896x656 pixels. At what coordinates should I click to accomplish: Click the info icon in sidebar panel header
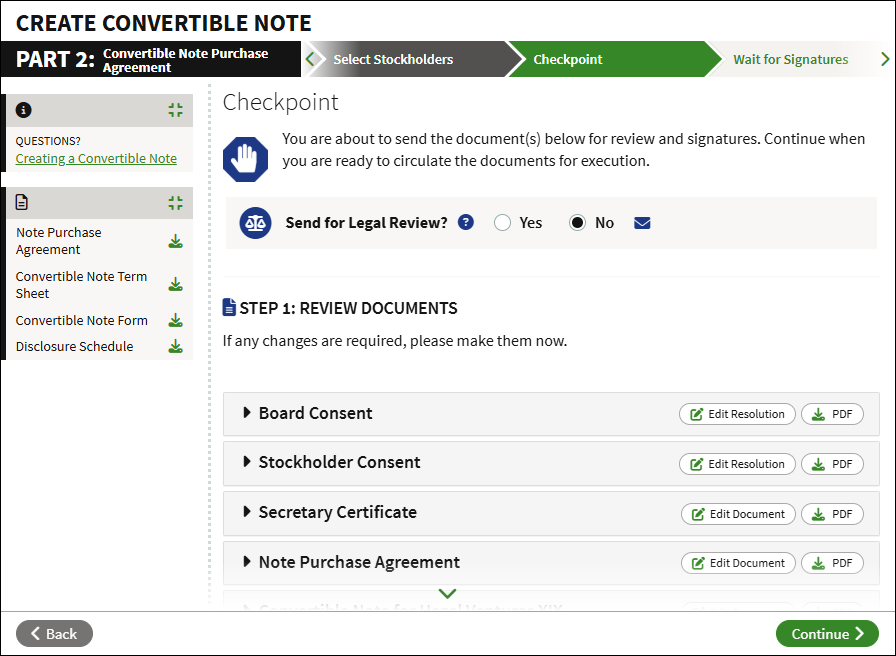coord(23,110)
